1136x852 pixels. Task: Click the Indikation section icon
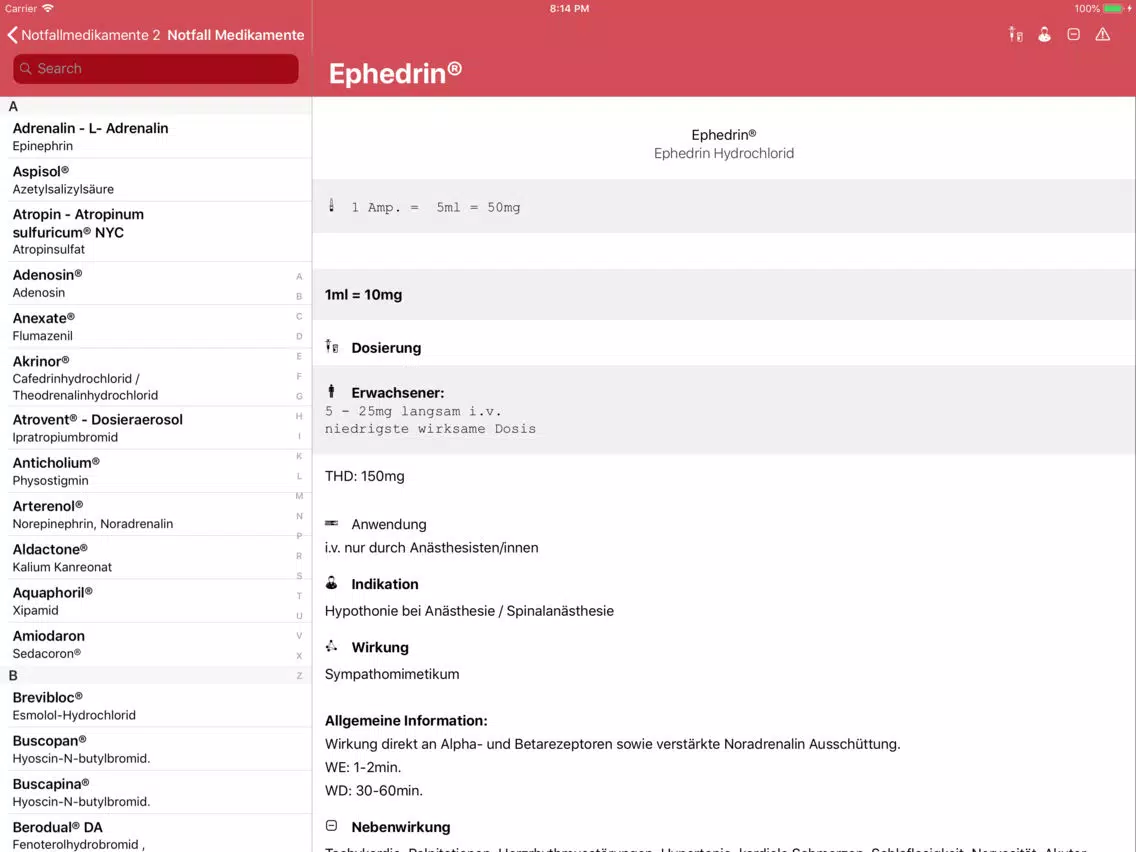point(332,582)
